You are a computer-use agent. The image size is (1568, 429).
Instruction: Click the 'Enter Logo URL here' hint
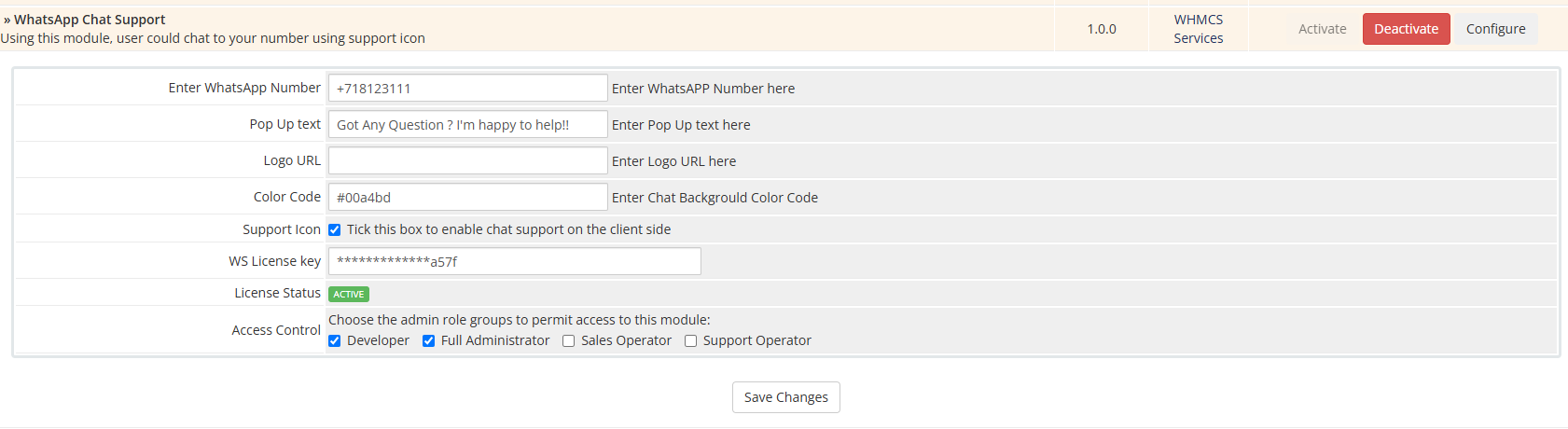pyautogui.click(x=673, y=161)
